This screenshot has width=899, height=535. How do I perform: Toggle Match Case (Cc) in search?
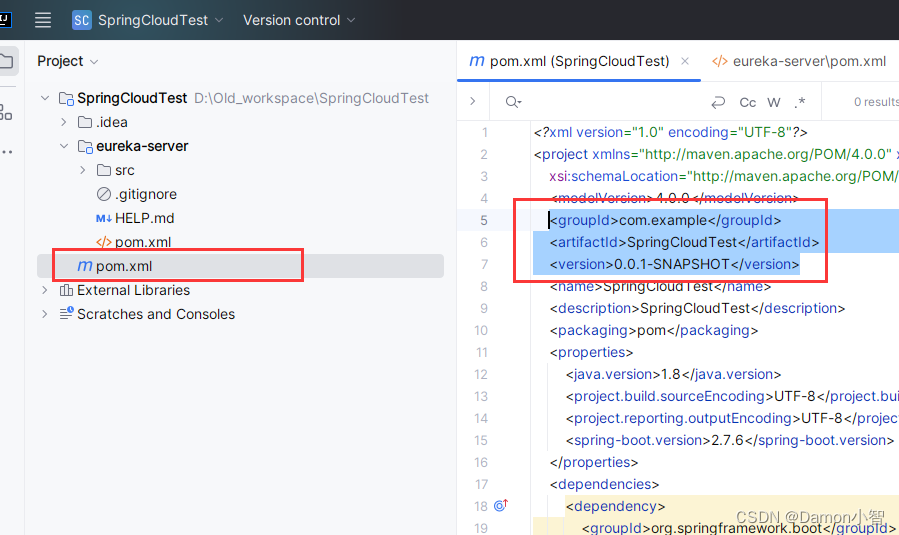click(x=747, y=102)
